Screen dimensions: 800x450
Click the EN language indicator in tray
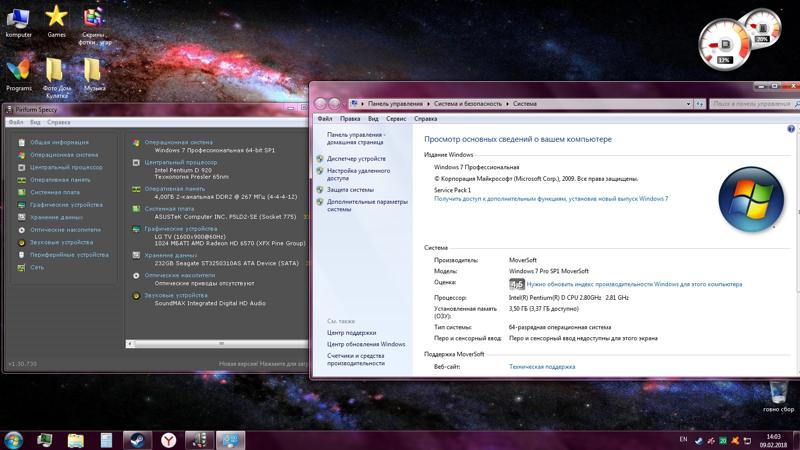point(683,439)
